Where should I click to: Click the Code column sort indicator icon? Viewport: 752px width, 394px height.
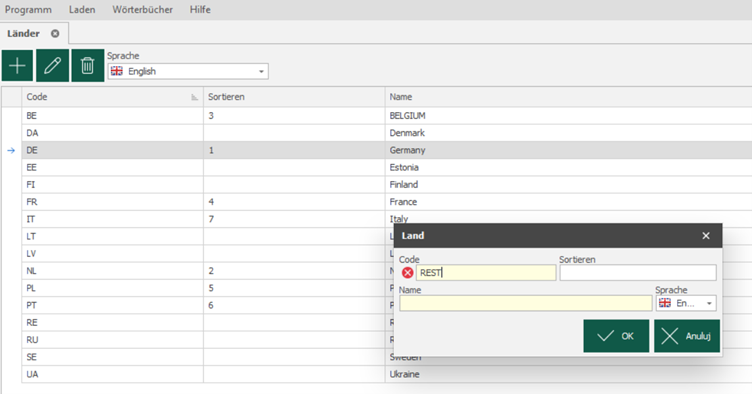[194, 97]
